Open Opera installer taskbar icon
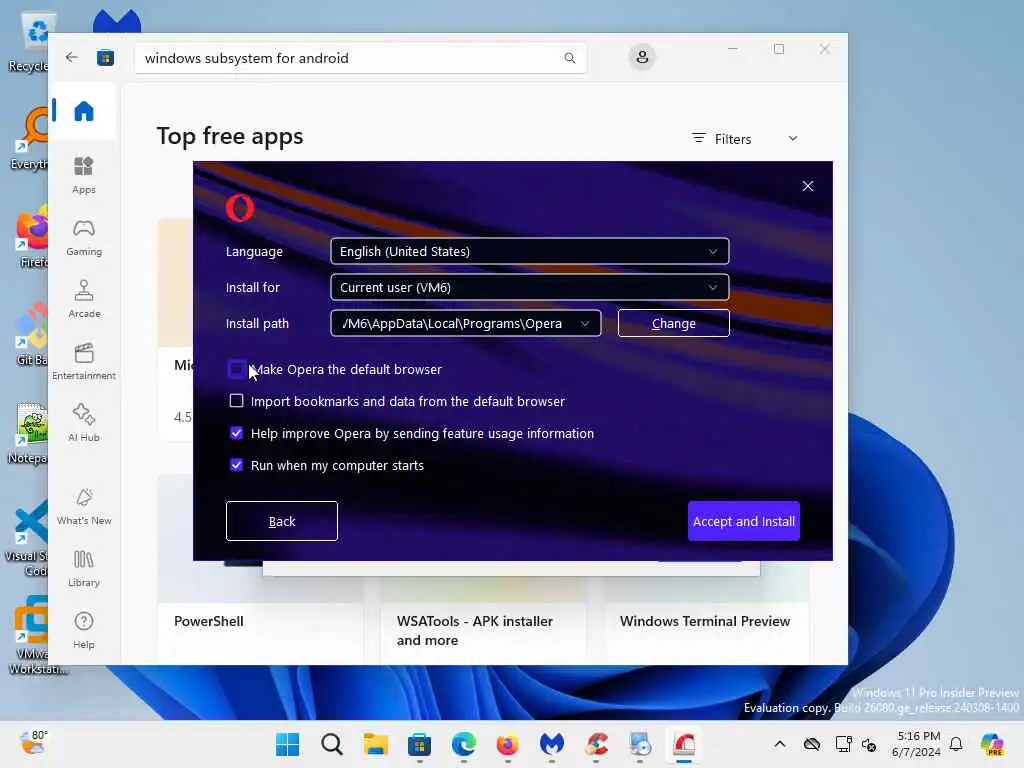Viewport: 1024px width, 768px height. point(684,744)
